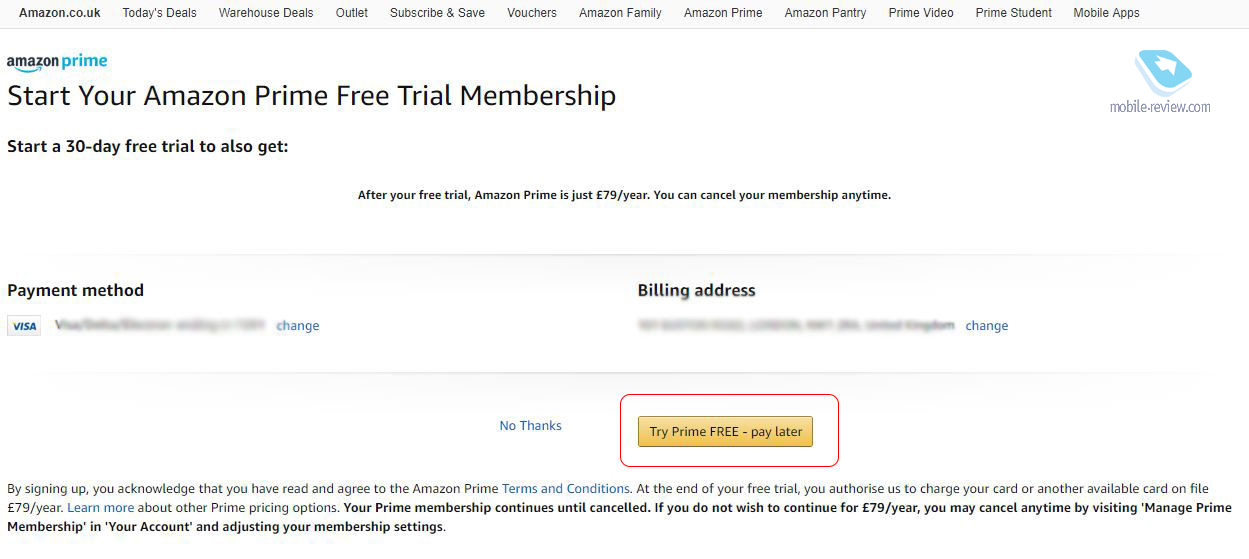Start trial with Try Prime FREE button
The image size is (1249, 559).
726,432
